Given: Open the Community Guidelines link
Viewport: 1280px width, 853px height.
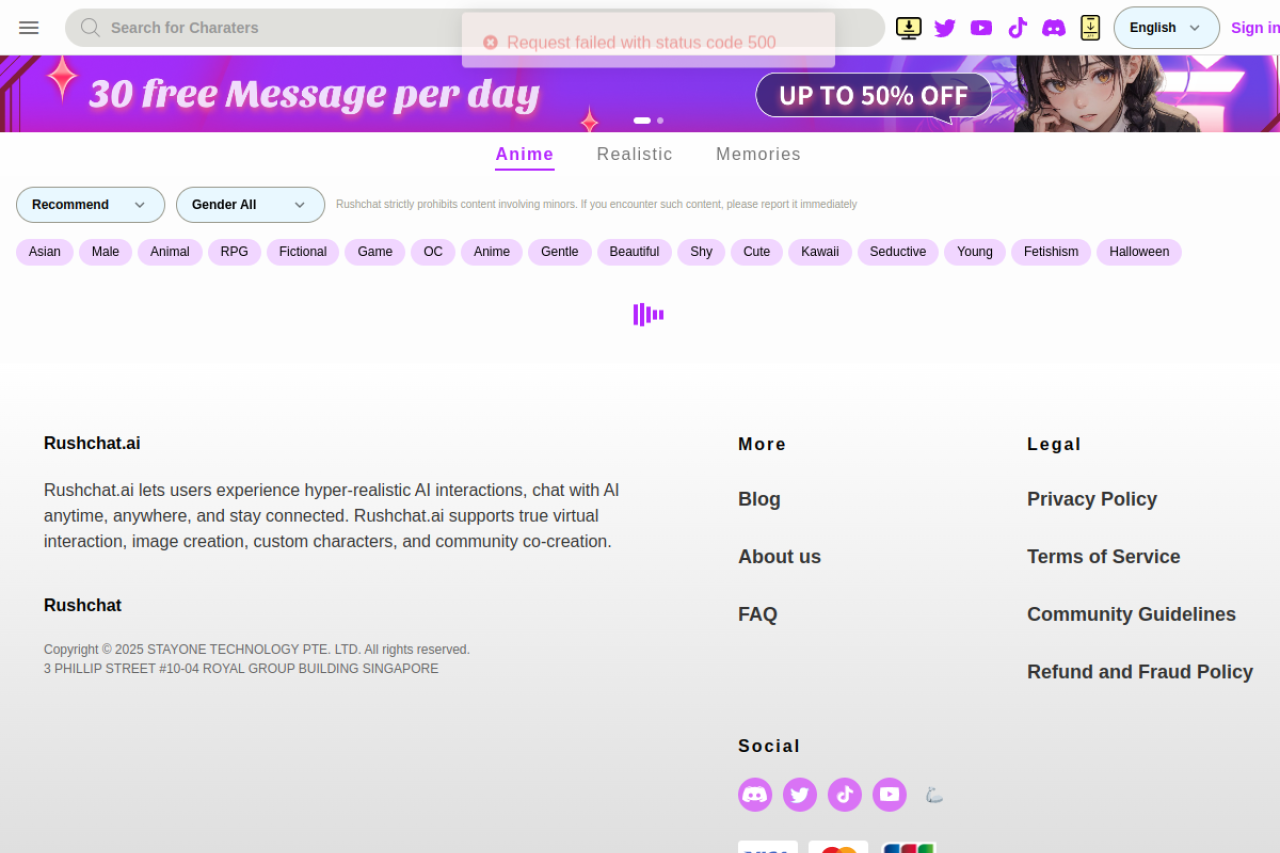Looking at the screenshot, I should [x=1131, y=615].
